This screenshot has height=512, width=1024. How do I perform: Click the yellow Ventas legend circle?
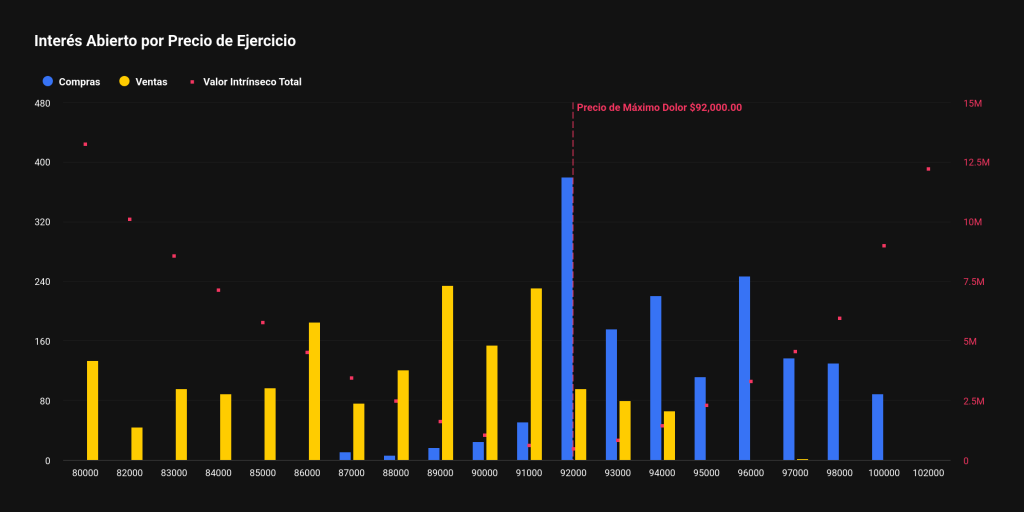click(124, 82)
